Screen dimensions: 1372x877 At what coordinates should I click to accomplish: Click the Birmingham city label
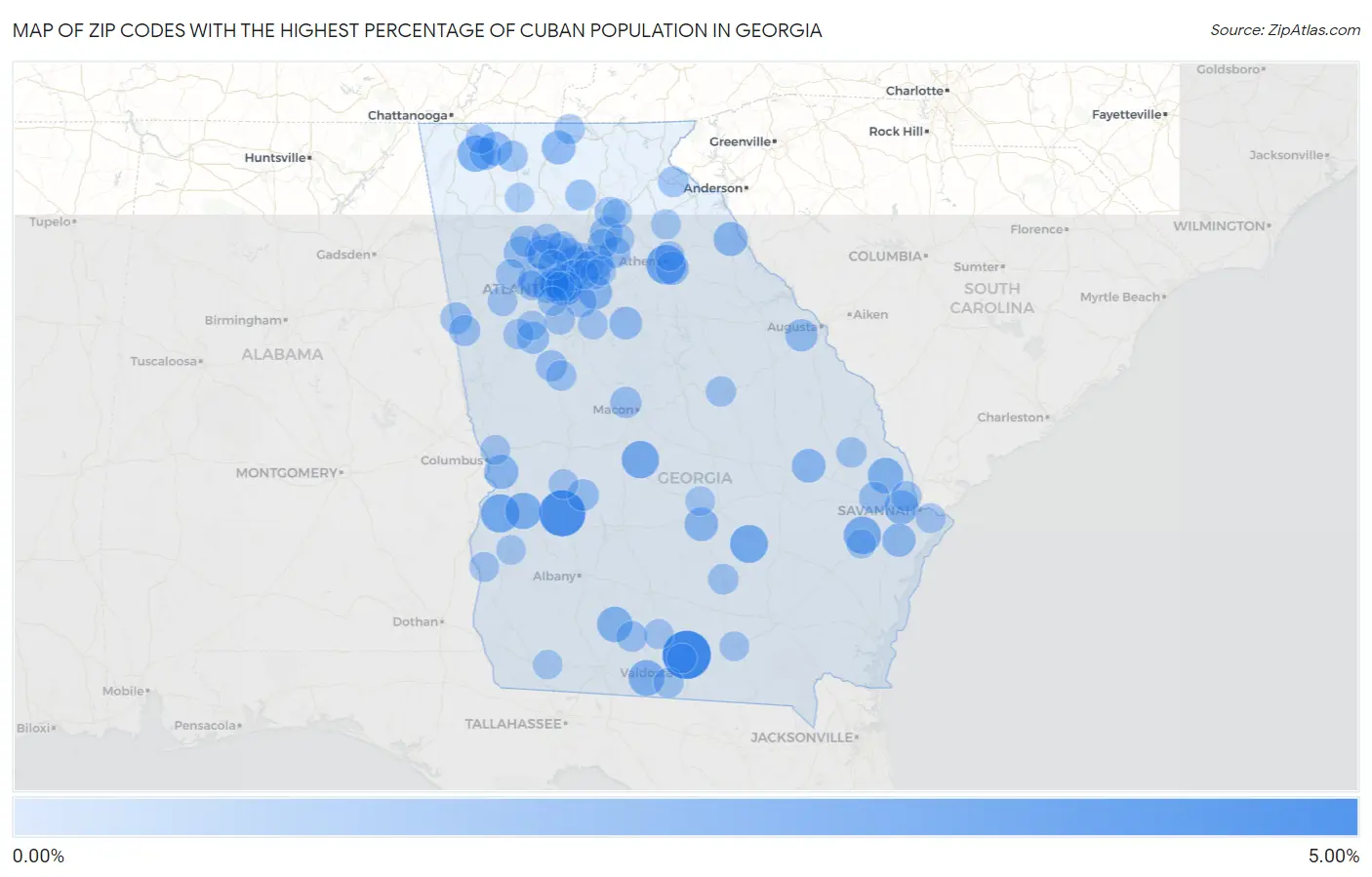[244, 320]
